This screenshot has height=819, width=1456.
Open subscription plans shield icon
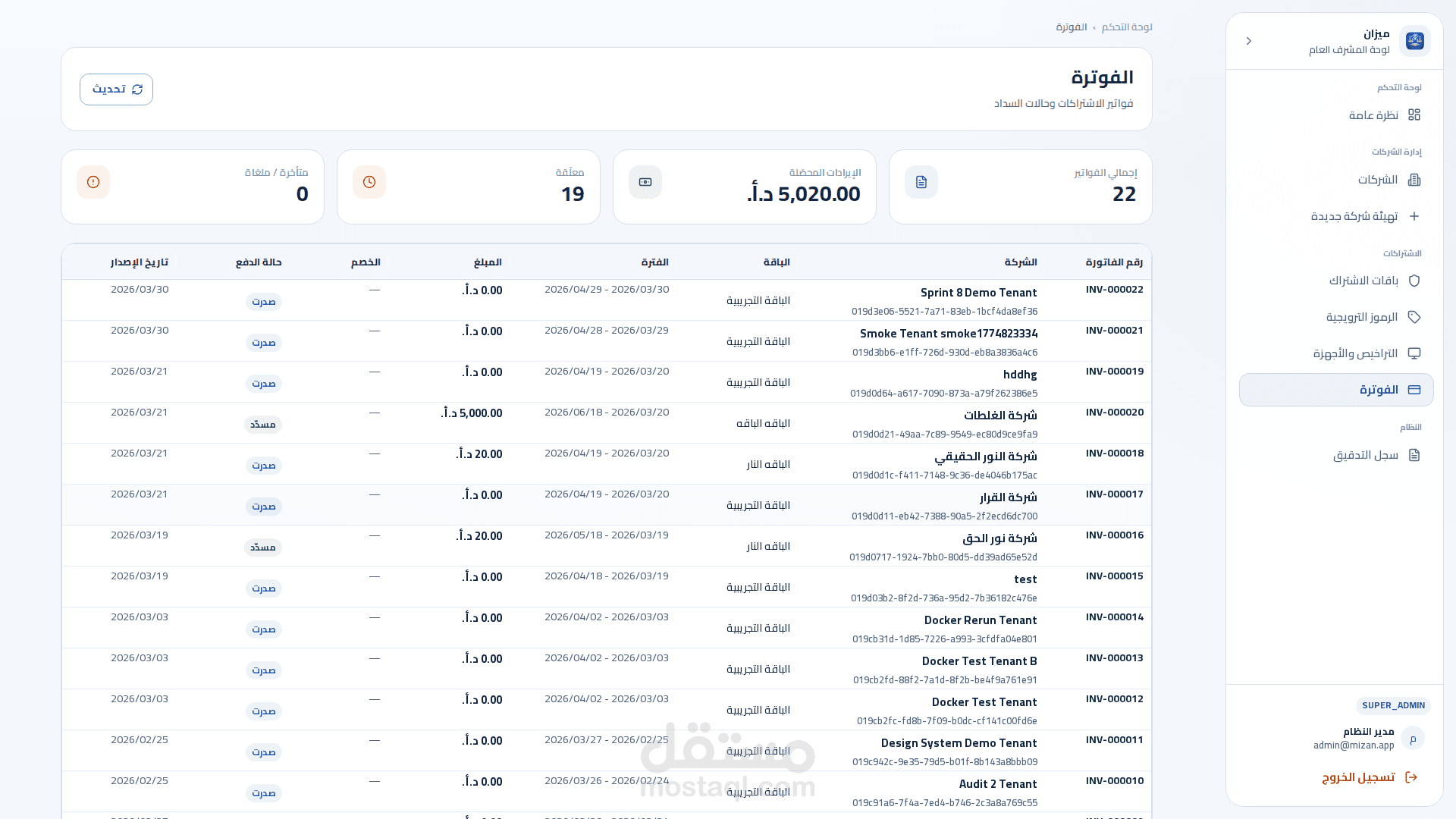[x=1414, y=281]
